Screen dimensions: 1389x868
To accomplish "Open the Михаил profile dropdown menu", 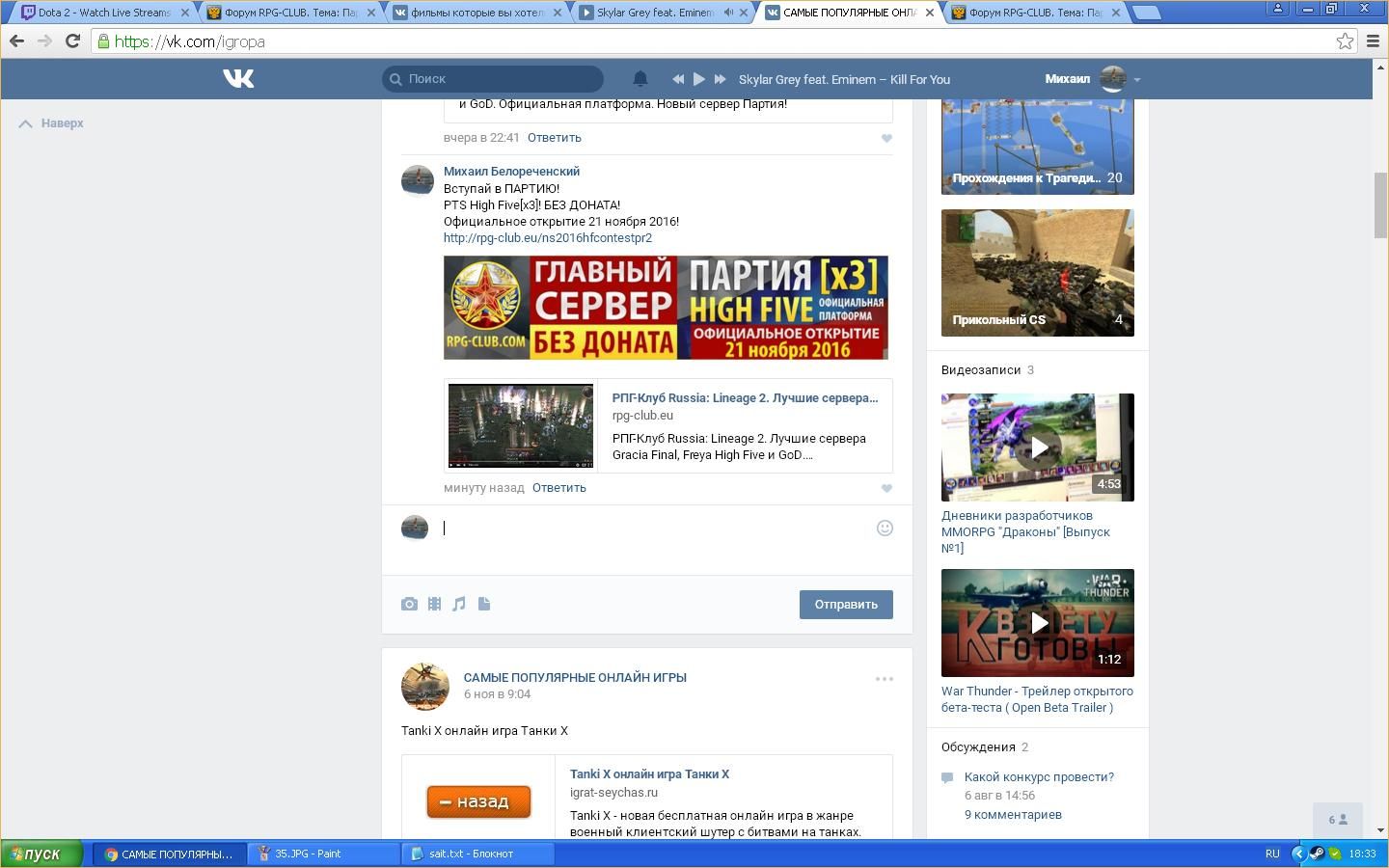I will coord(1136,79).
